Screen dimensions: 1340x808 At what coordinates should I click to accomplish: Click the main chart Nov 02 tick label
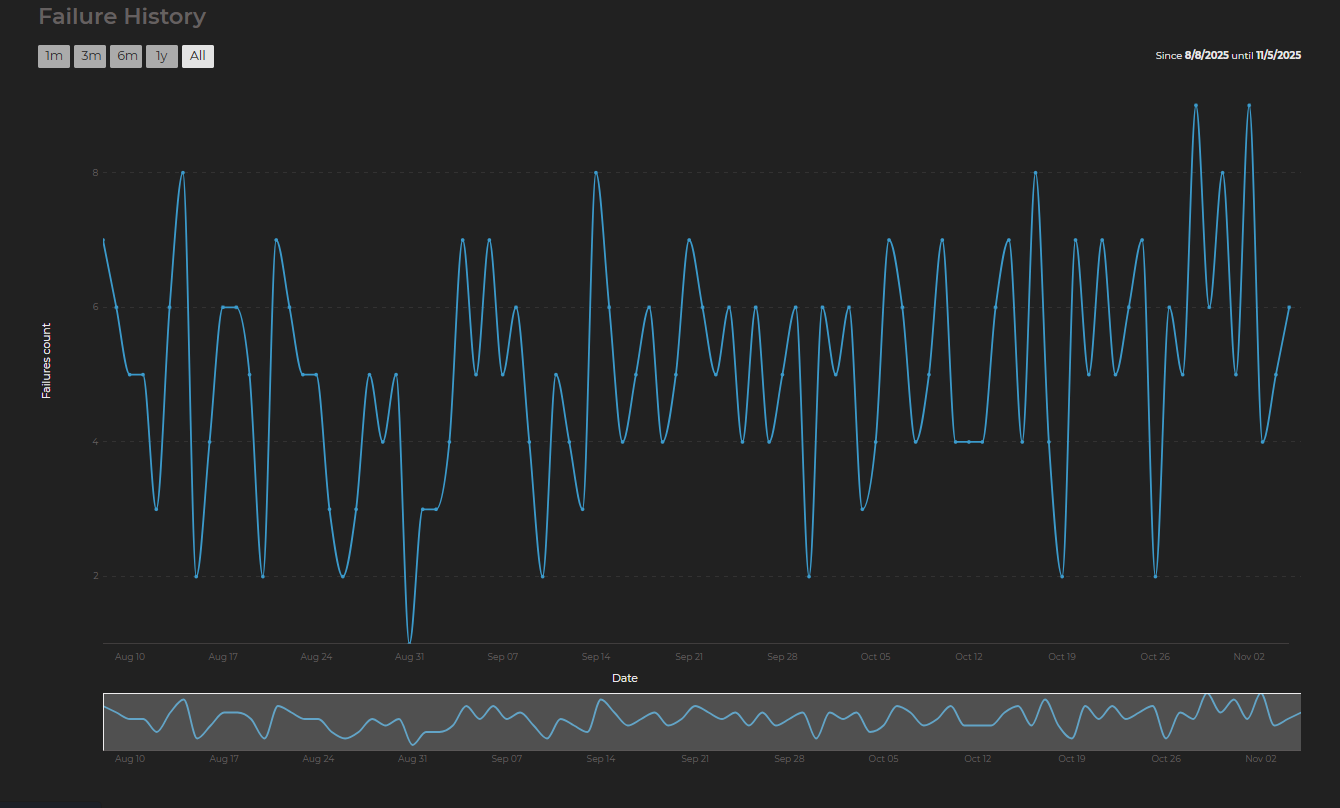(1249, 657)
